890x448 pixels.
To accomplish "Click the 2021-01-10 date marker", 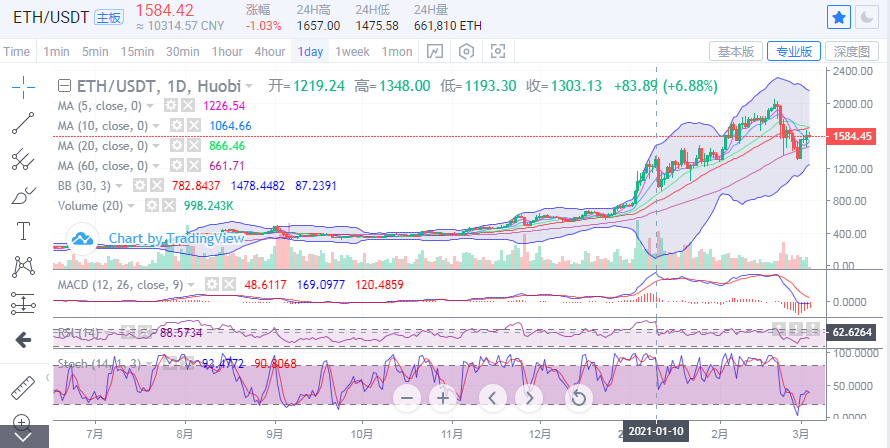I will [656, 431].
